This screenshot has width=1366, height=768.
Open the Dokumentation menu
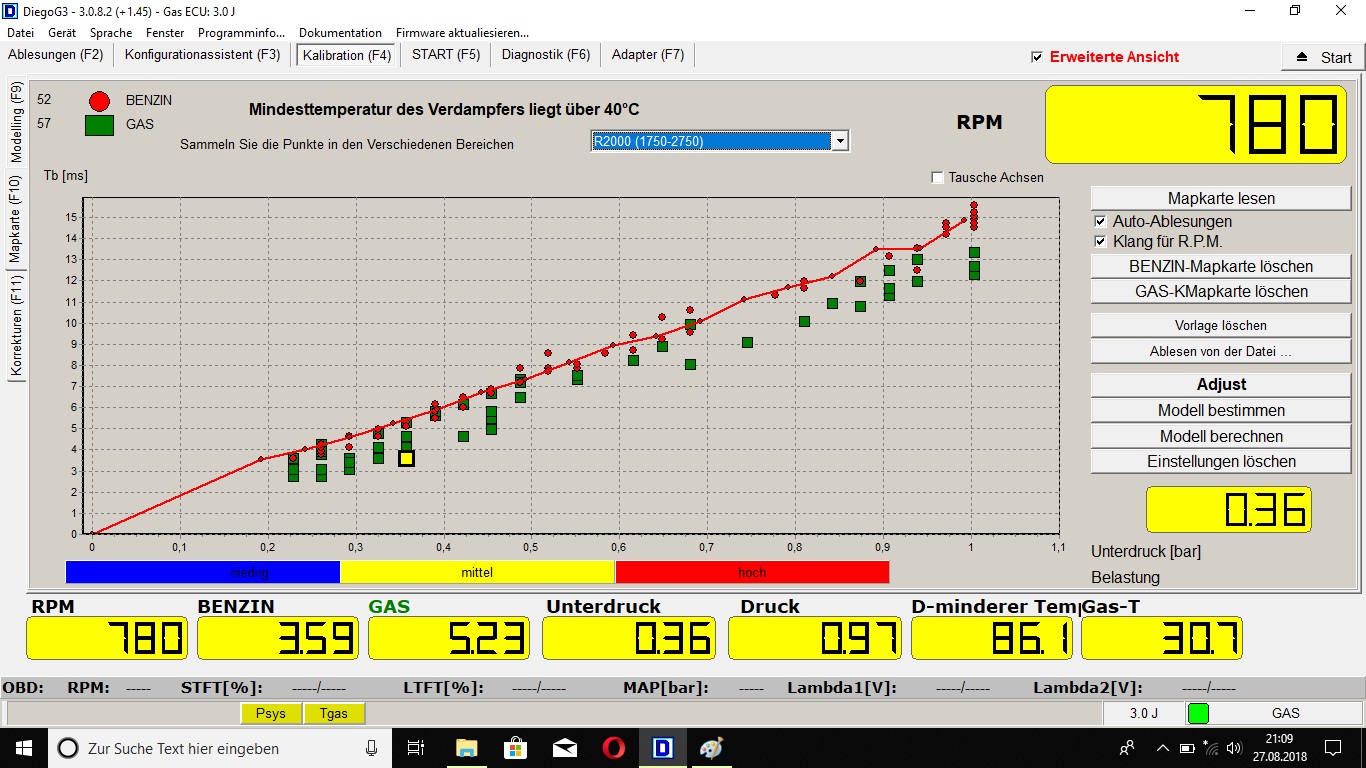point(340,33)
